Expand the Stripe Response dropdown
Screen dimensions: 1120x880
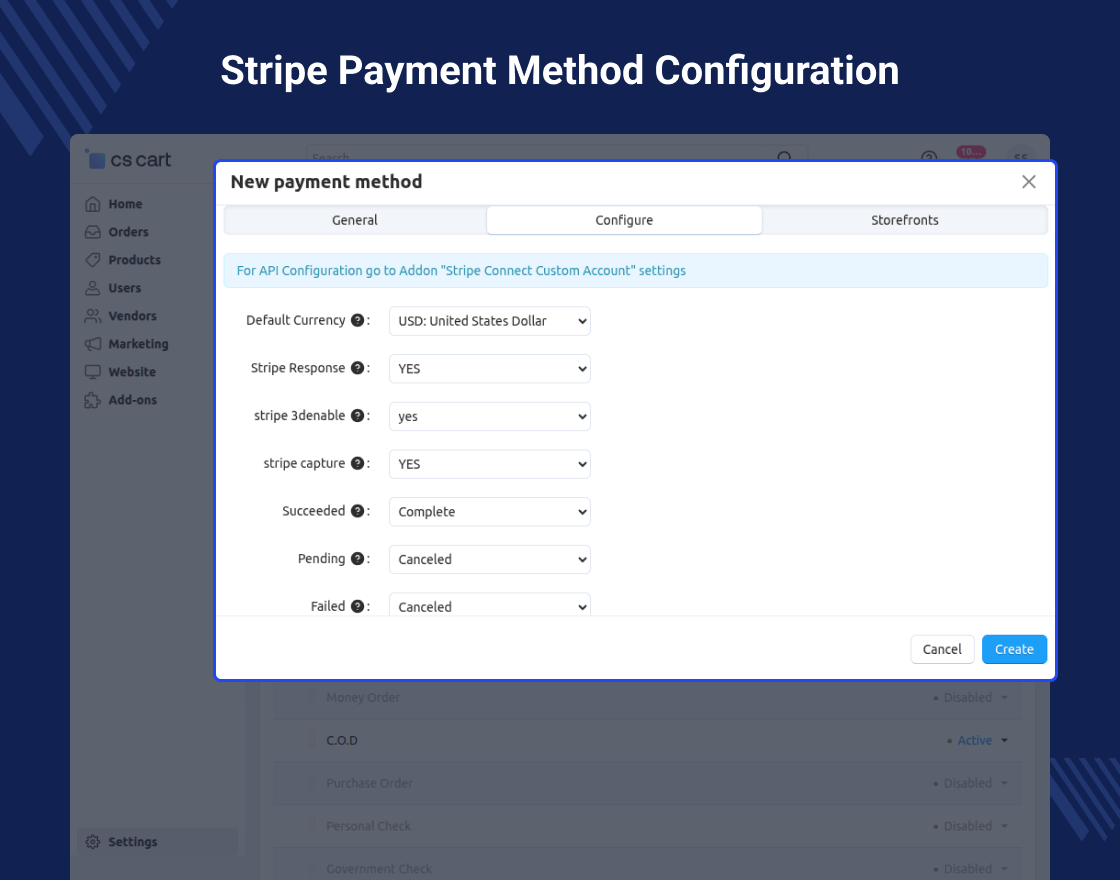pyautogui.click(x=489, y=369)
